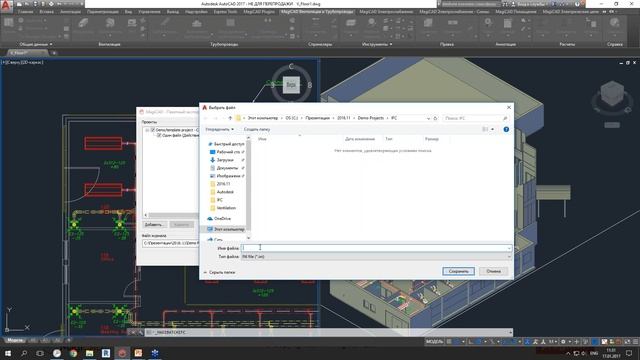This screenshot has width=640, height=360.
Task: Open the Имя файла dropdown arrow
Action: [509, 248]
